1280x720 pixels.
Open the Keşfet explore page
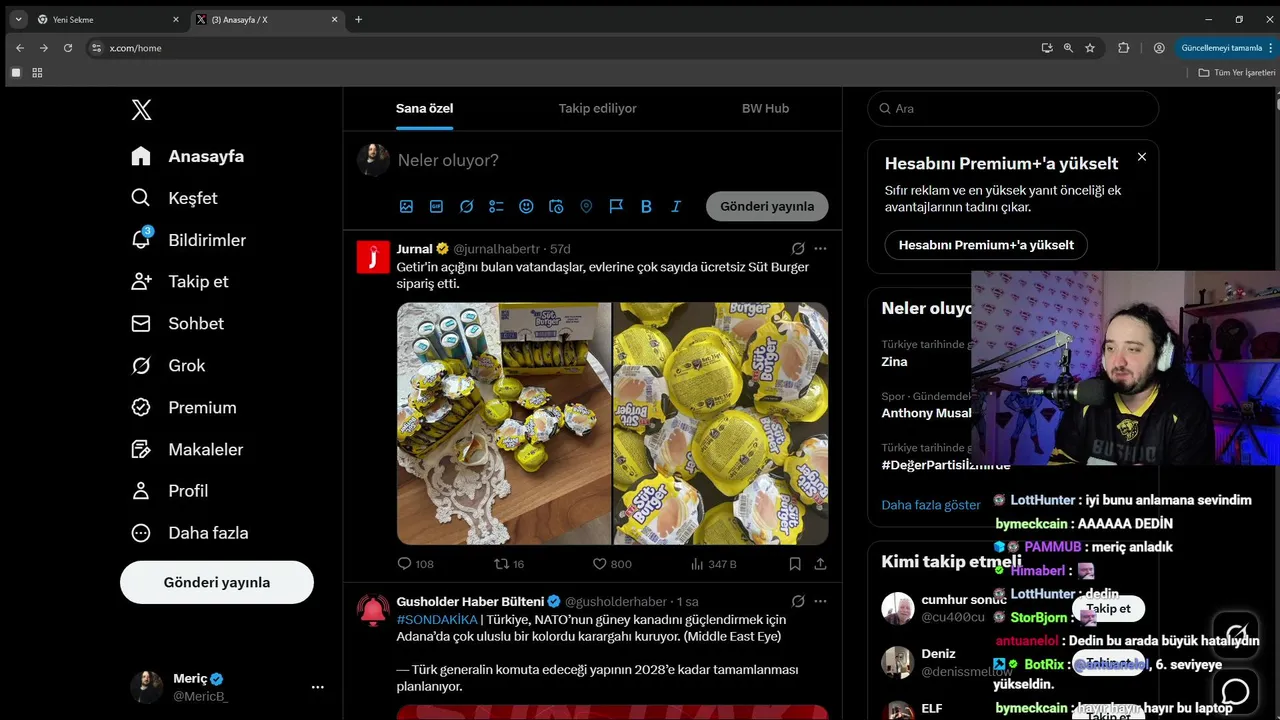tap(174, 198)
